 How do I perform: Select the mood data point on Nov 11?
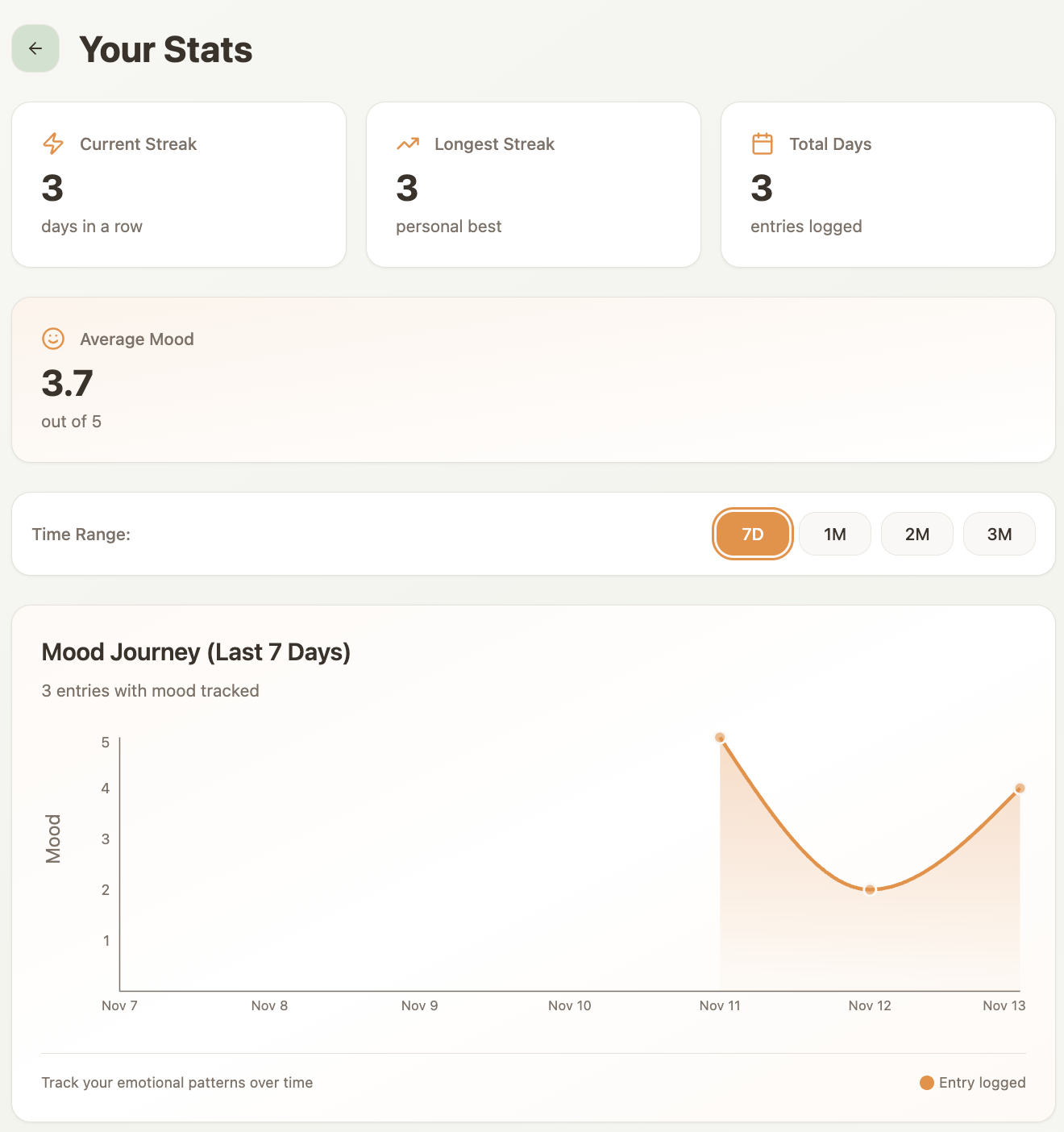720,738
